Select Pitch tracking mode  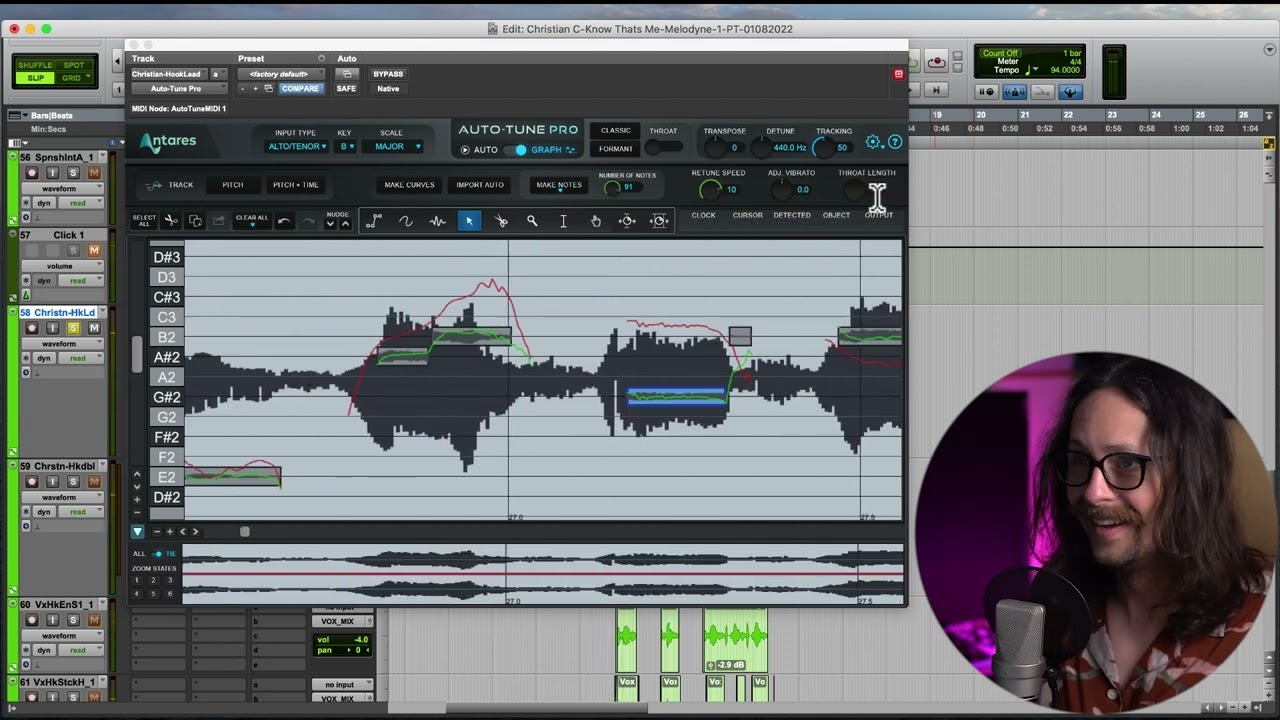232,185
